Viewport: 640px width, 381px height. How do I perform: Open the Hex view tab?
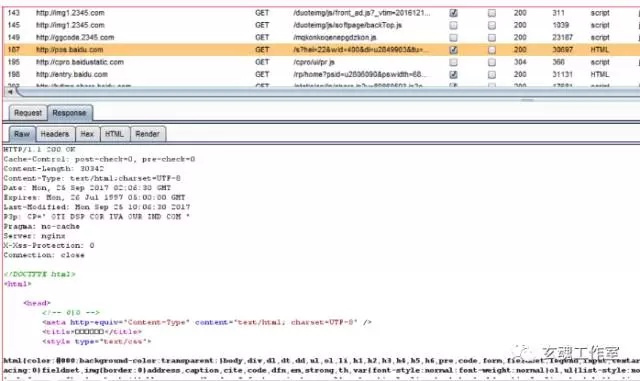click(x=87, y=134)
